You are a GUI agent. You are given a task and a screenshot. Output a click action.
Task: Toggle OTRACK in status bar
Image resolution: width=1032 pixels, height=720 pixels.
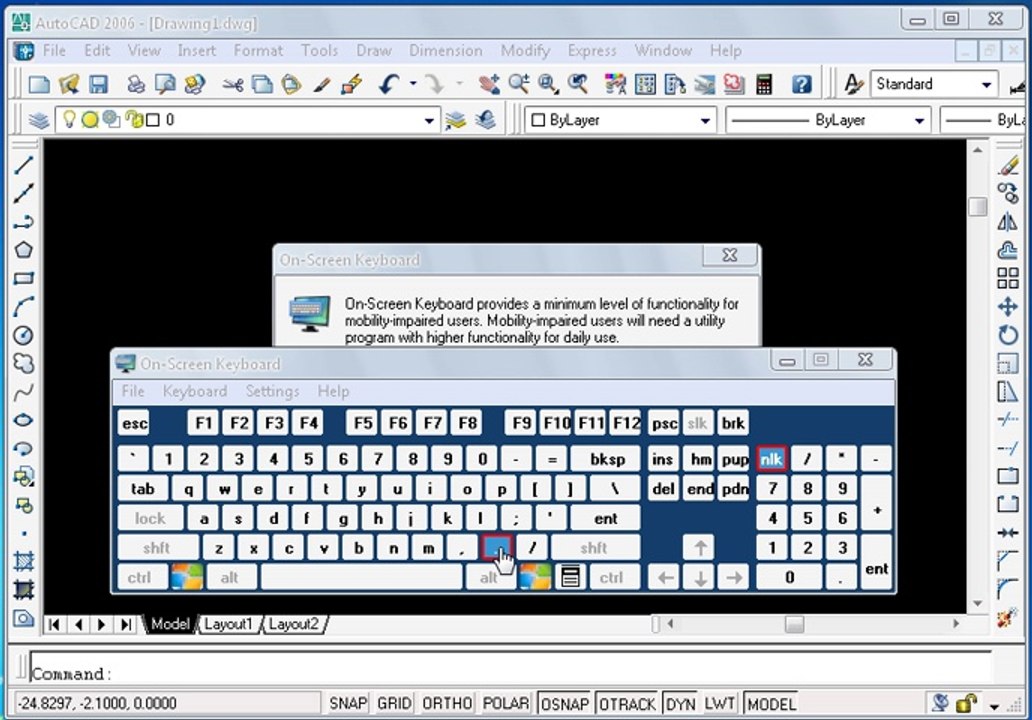pos(627,704)
